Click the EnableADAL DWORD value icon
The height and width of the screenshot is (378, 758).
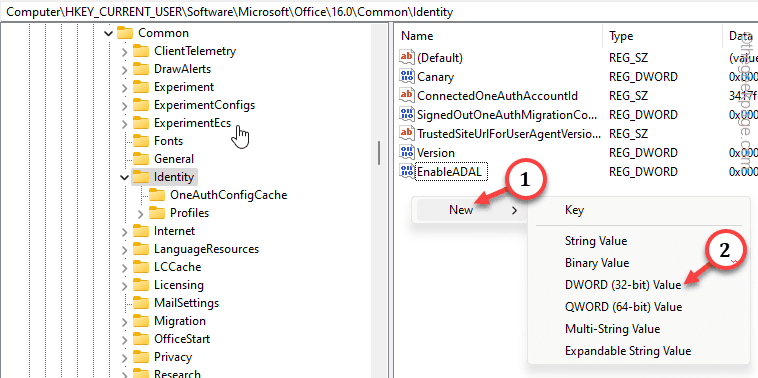point(407,171)
